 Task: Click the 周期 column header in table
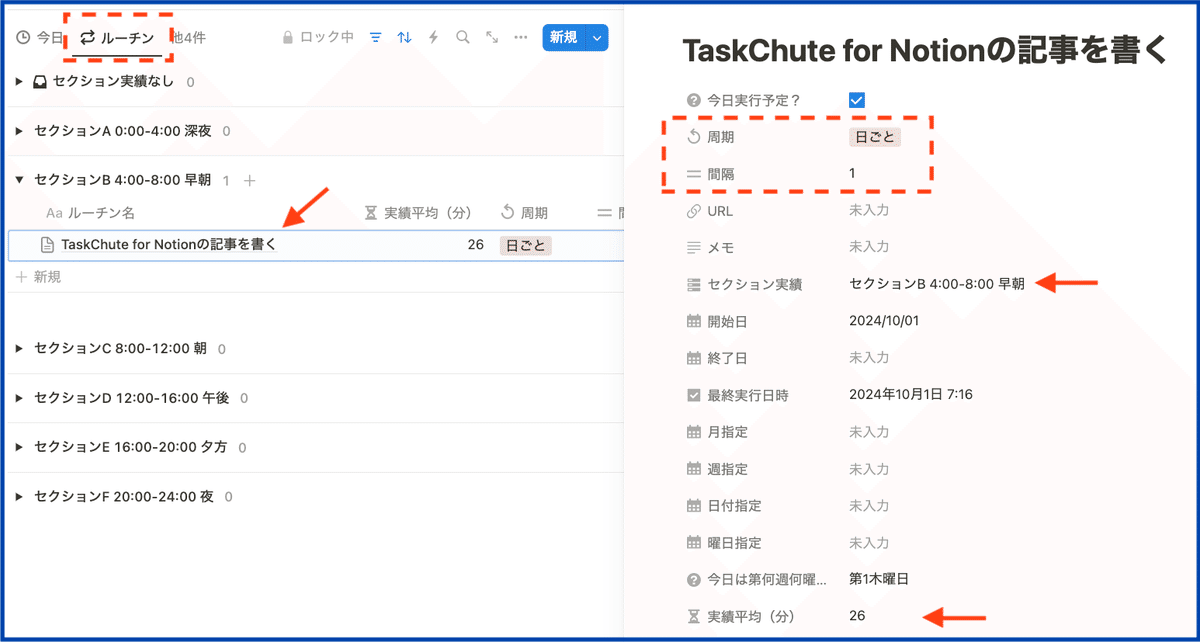tap(523, 213)
